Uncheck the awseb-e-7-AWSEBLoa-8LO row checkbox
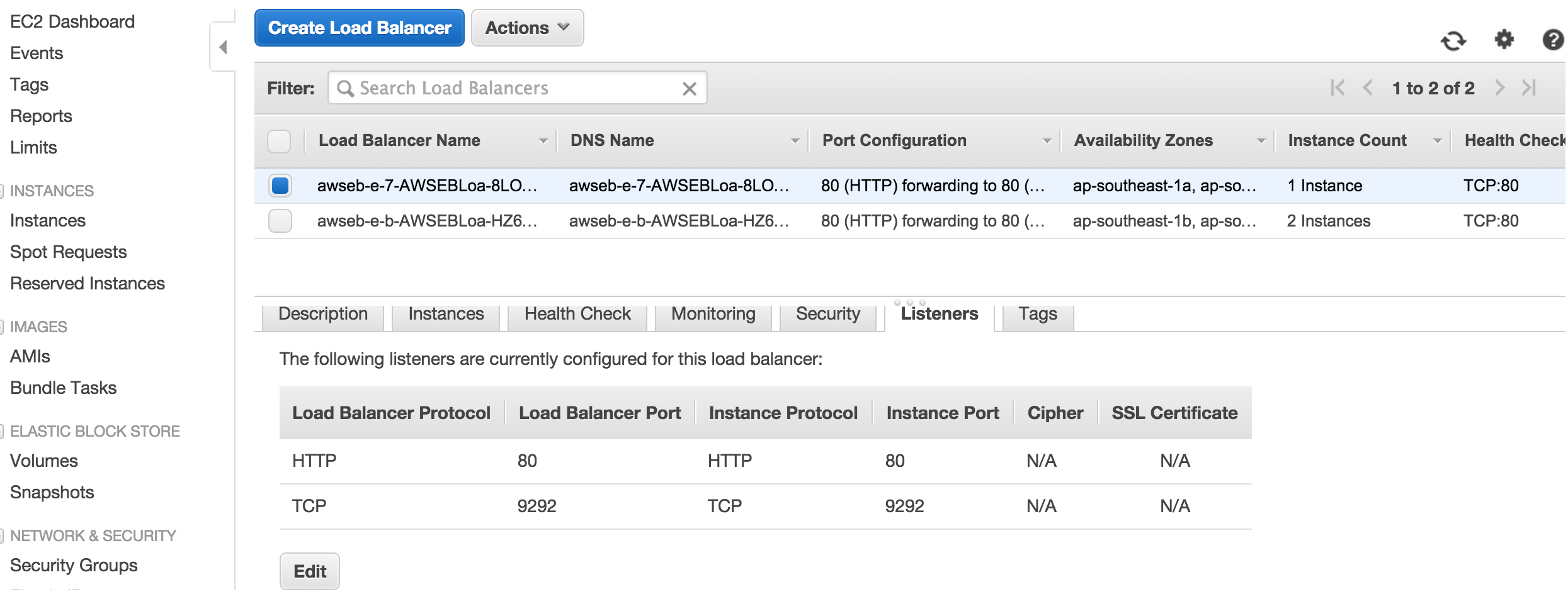This screenshot has height=599, width=1568. (x=280, y=186)
